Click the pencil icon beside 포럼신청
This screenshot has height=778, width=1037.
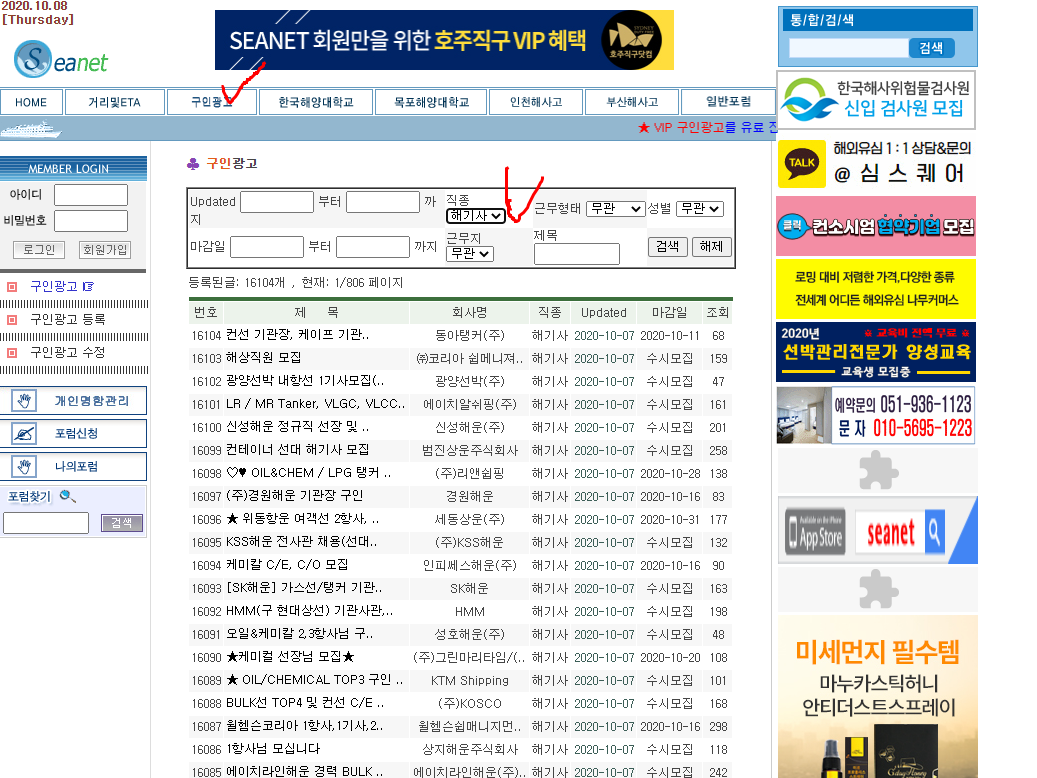[x=24, y=434]
